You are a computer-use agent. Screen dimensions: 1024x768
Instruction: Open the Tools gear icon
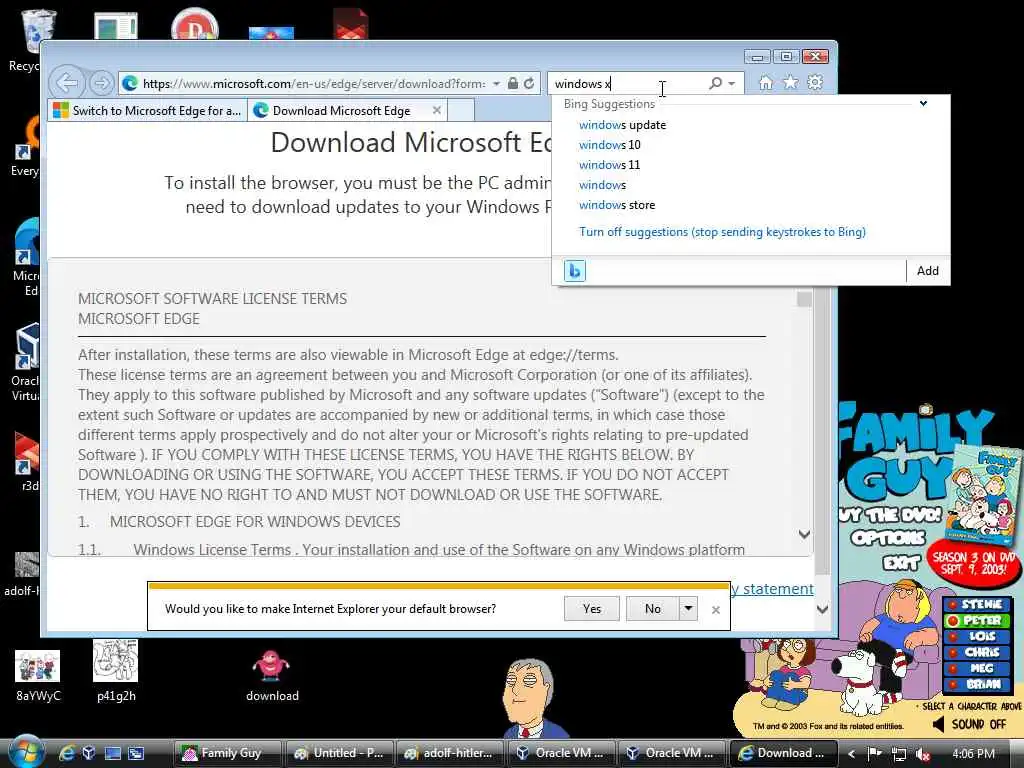pyautogui.click(x=815, y=82)
